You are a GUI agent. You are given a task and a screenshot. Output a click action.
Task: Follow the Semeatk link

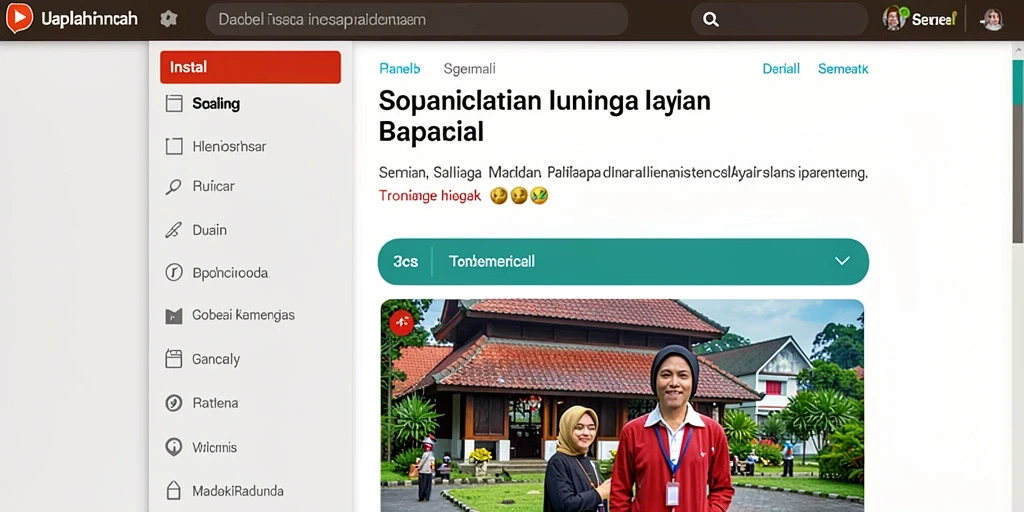point(843,69)
